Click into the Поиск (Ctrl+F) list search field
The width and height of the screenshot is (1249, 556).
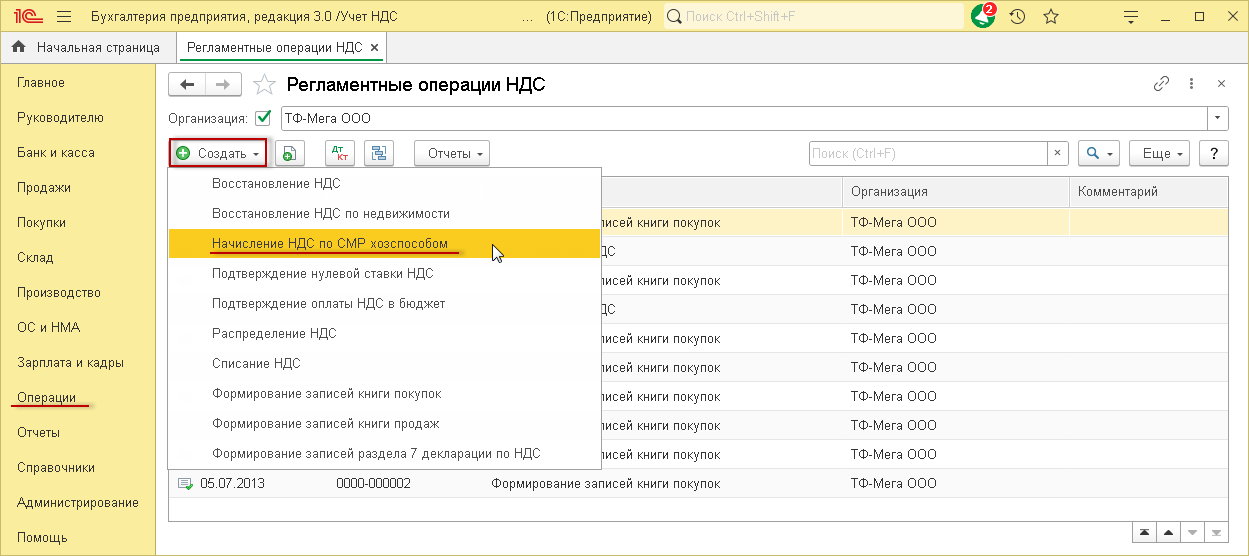tap(927, 153)
